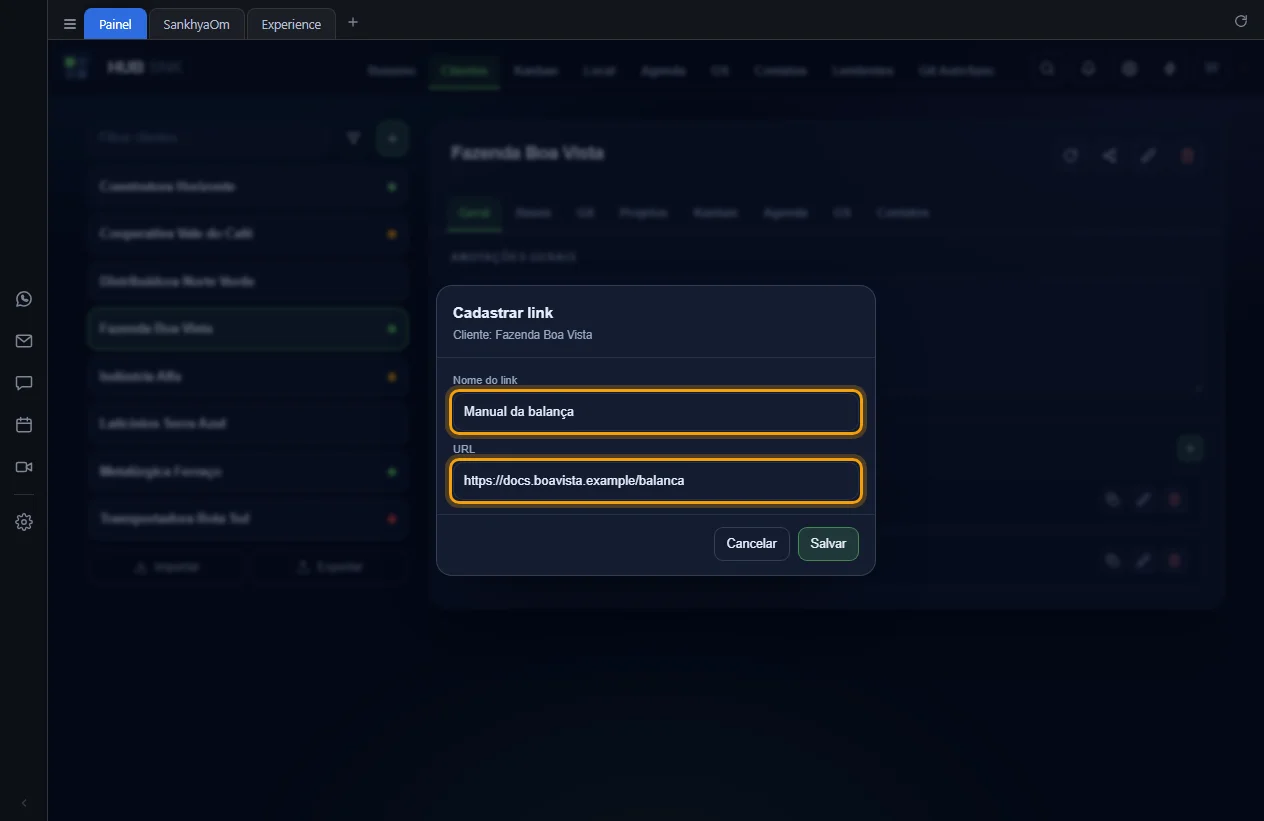Click the green add client plus button
This screenshot has height=821, width=1264.
tap(392, 138)
